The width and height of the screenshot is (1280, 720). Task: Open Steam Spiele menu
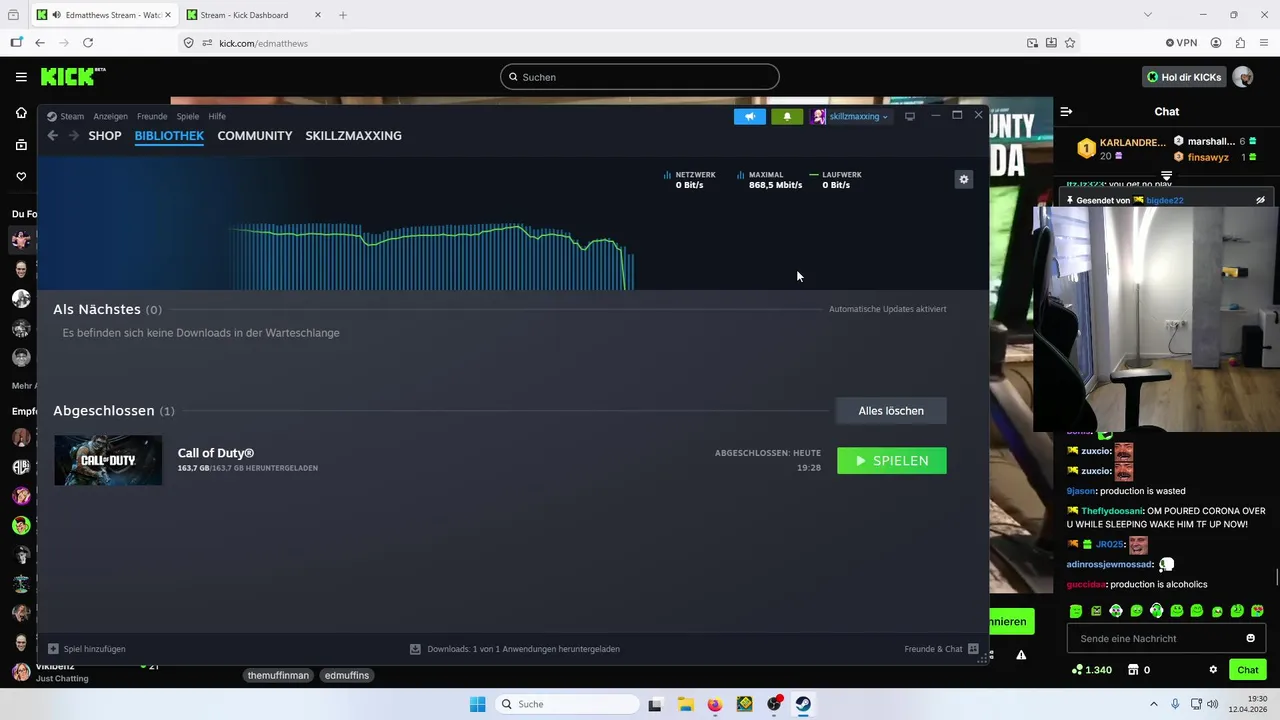(x=188, y=116)
